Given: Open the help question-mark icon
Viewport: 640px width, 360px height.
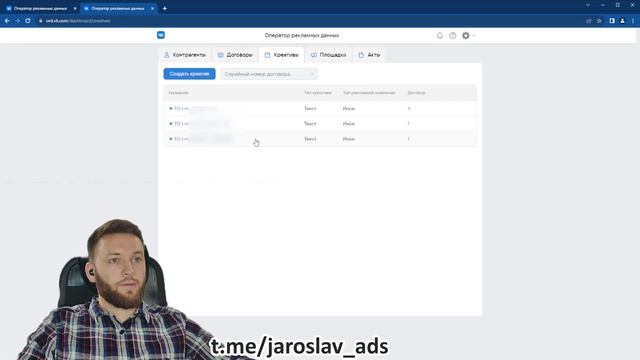Looking at the screenshot, I should (453, 36).
